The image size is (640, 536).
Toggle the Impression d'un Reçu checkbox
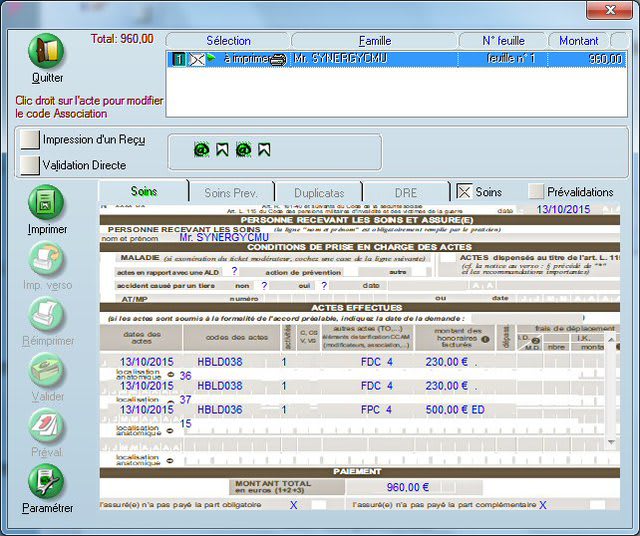(28, 139)
